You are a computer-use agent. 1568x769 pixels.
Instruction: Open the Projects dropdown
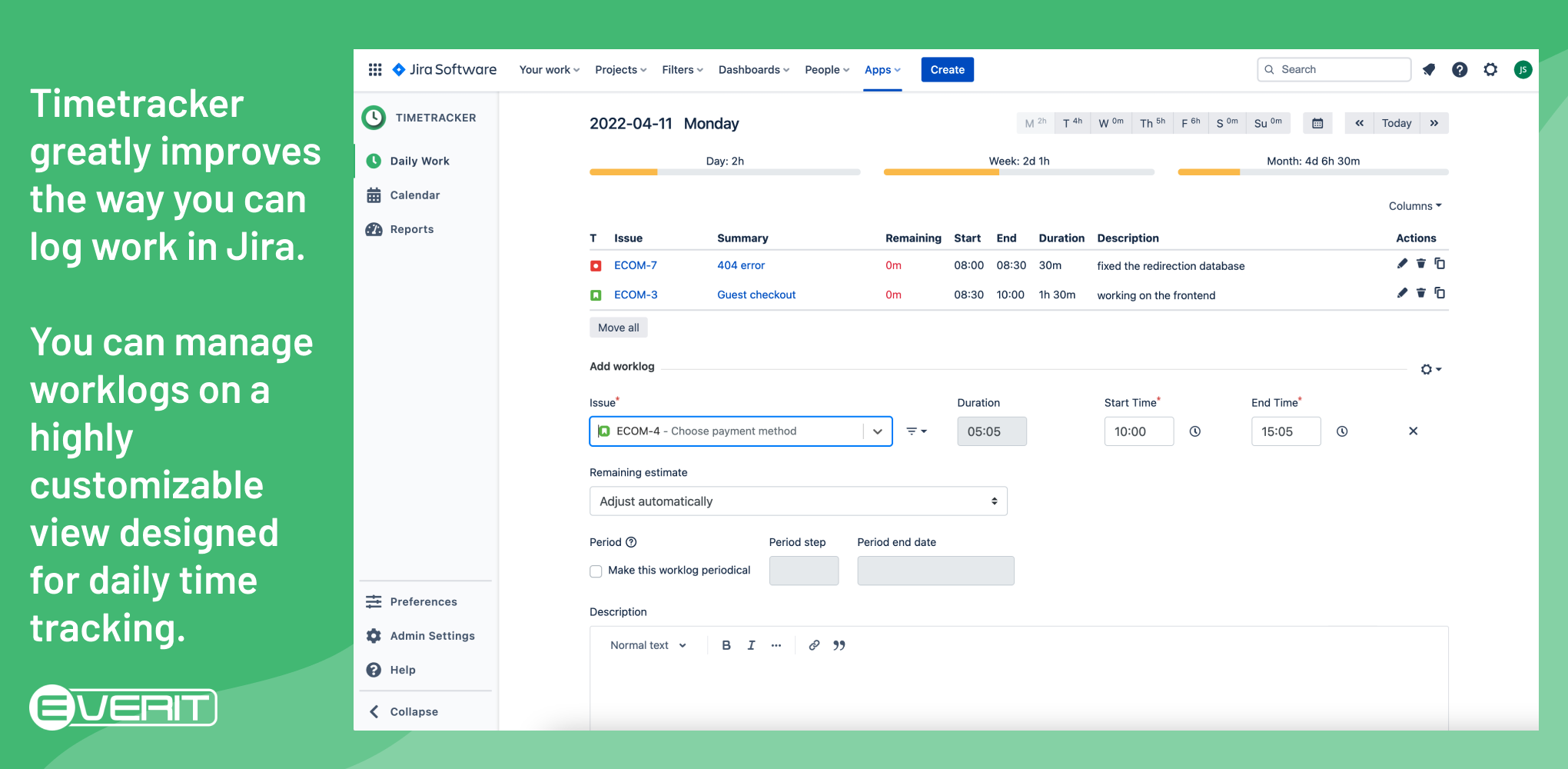[x=621, y=70]
